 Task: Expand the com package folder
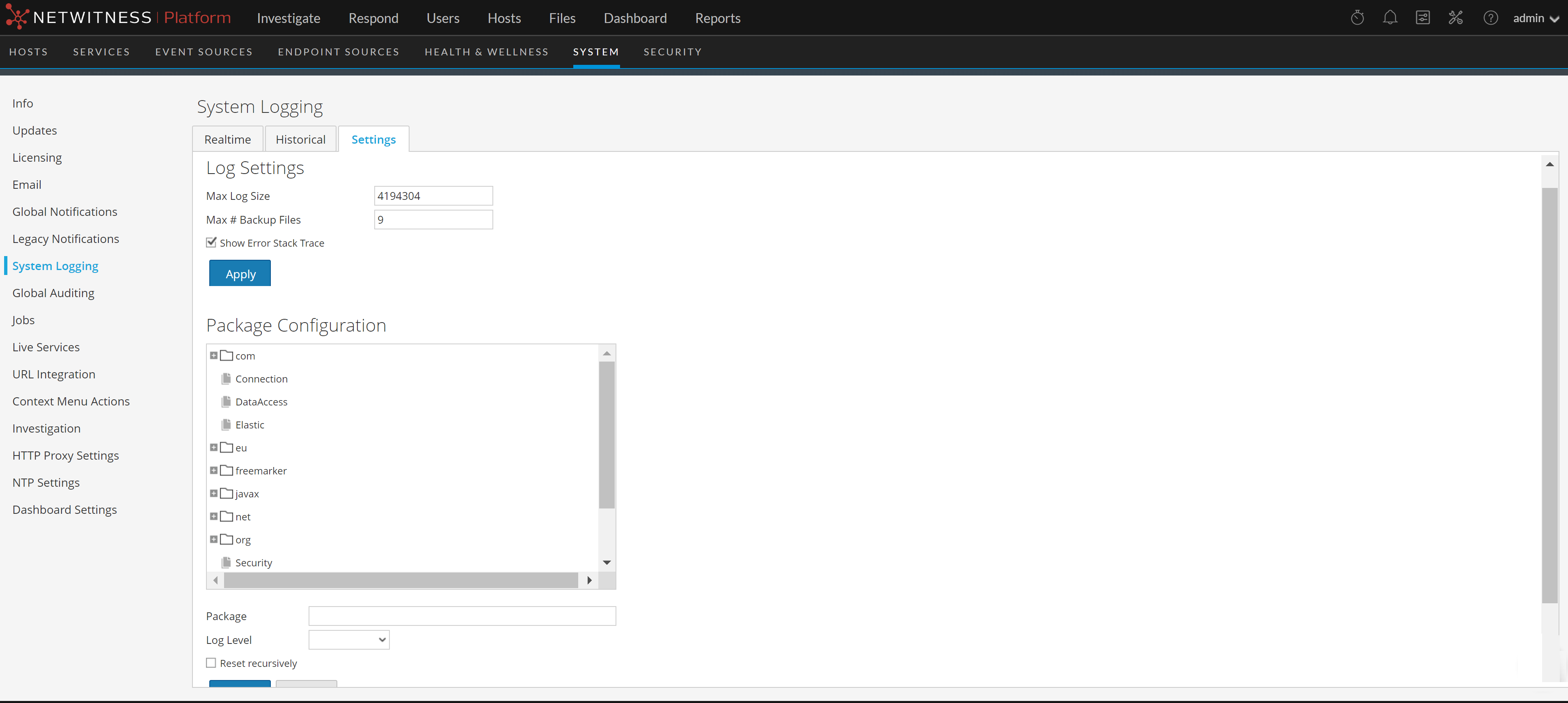click(x=214, y=355)
